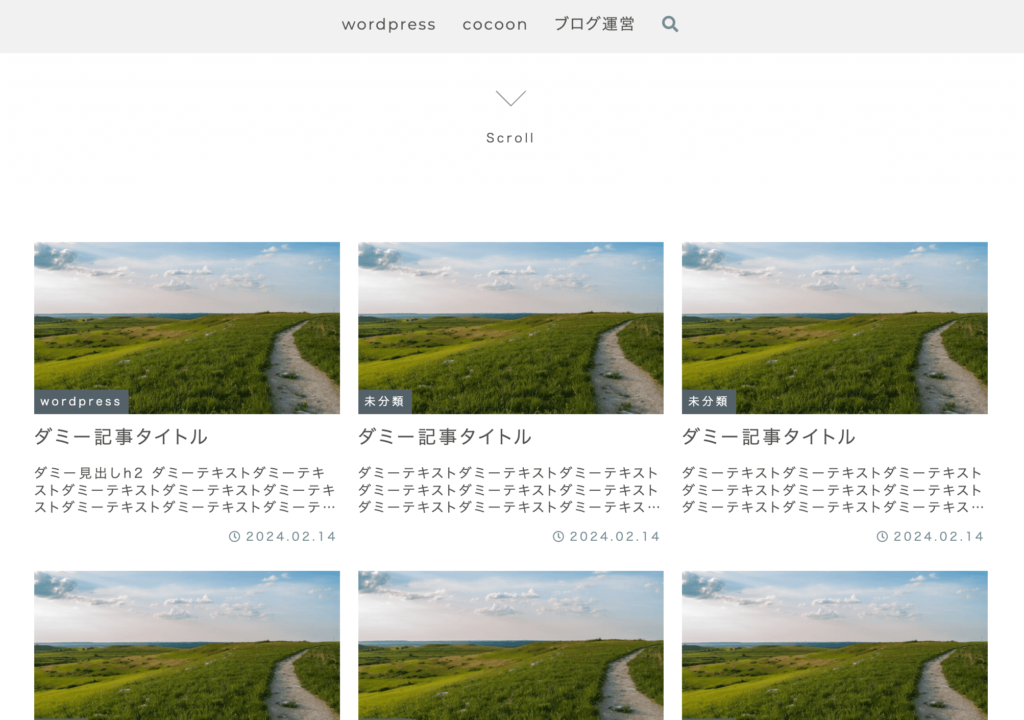This screenshot has width=1024, height=720.
Task: Click the top-row middle card's landscape thumbnail
Action: pyautogui.click(x=511, y=328)
